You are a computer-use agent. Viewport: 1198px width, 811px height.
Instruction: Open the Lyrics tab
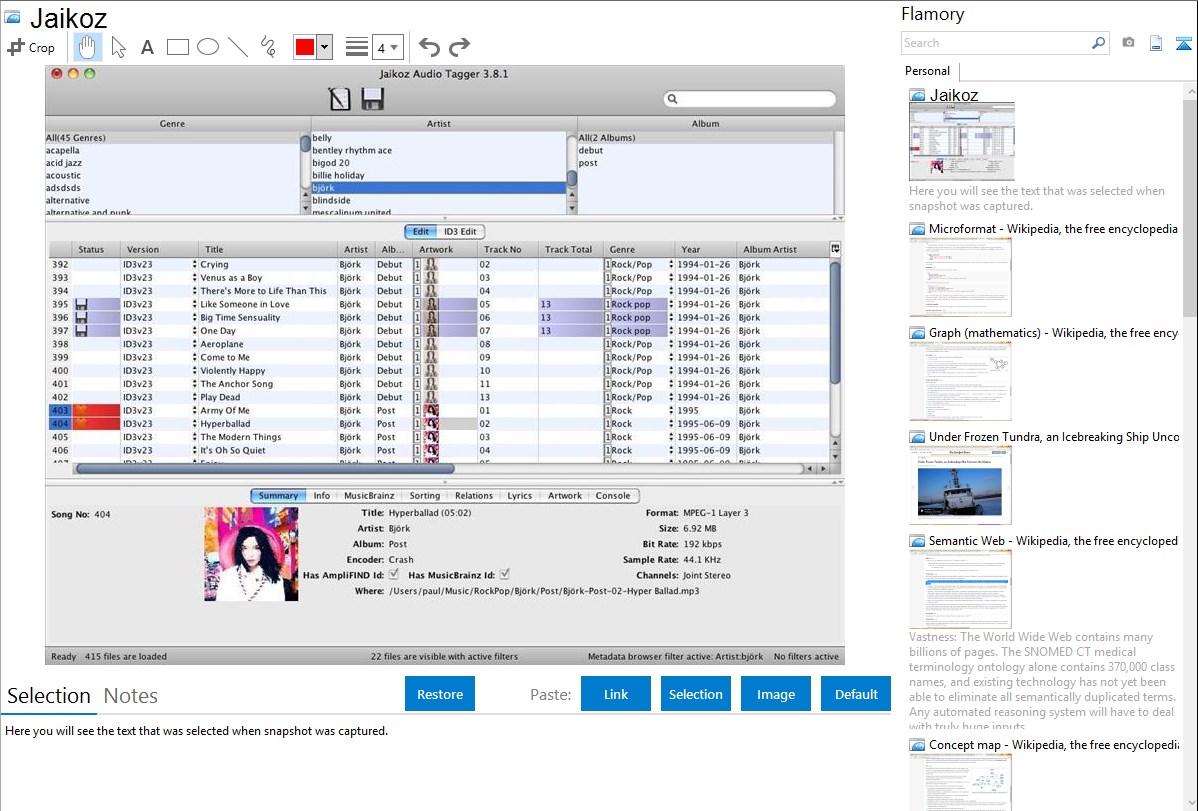coord(520,495)
